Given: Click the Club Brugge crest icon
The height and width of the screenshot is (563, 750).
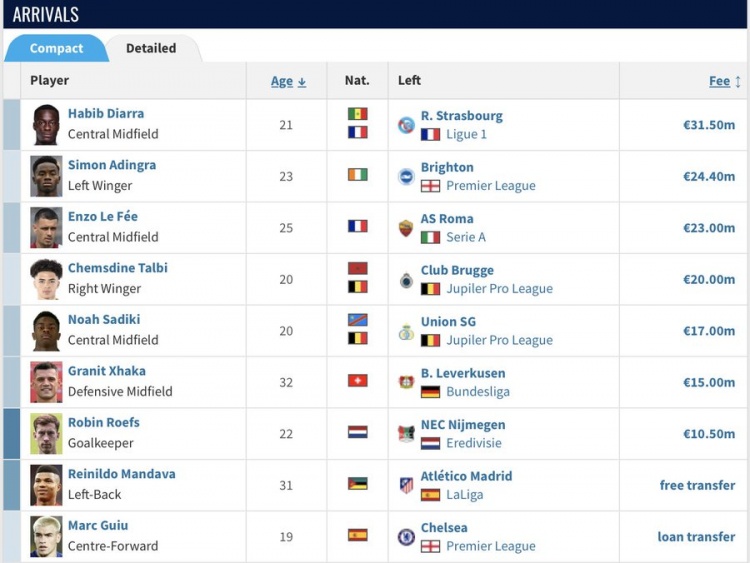Looking at the screenshot, I should [x=406, y=280].
